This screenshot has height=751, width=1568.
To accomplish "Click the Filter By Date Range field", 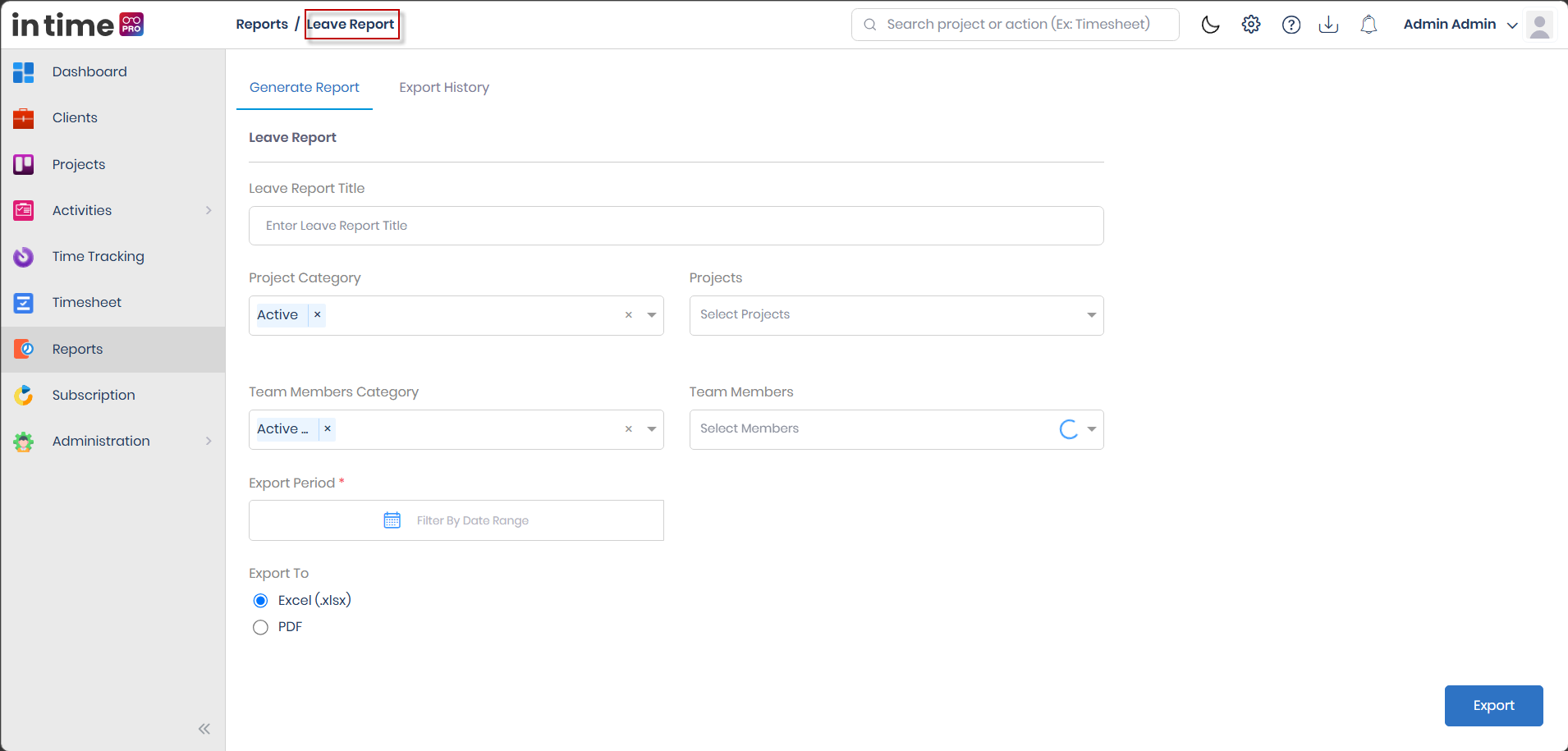I will (456, 520).
